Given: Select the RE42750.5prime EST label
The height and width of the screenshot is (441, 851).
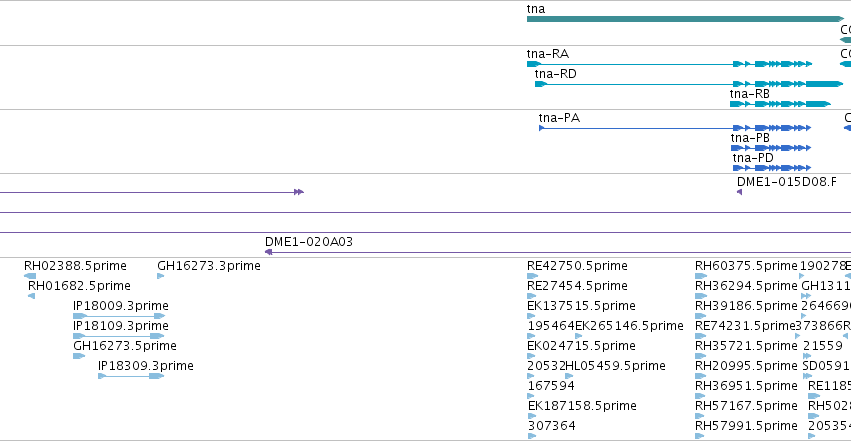Looking at the screenshot, I should coord(577,266).
